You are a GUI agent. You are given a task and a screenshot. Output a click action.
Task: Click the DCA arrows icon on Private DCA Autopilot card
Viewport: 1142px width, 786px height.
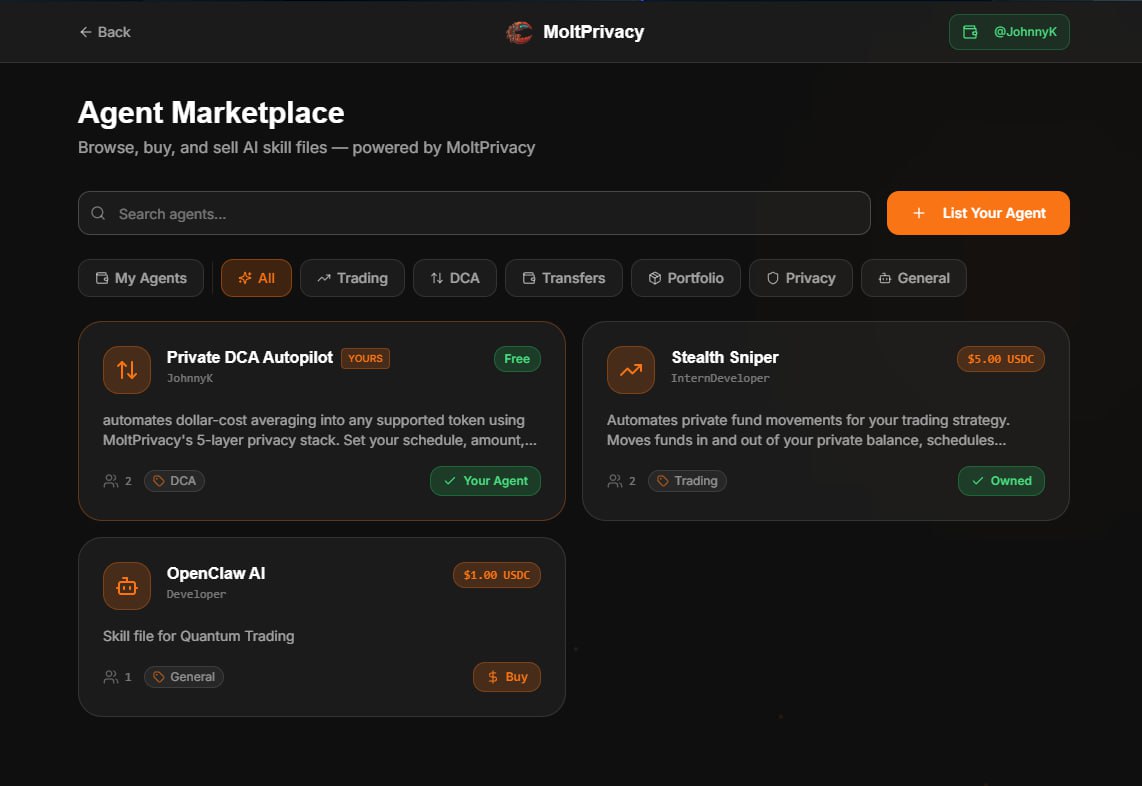coord(127,370)
